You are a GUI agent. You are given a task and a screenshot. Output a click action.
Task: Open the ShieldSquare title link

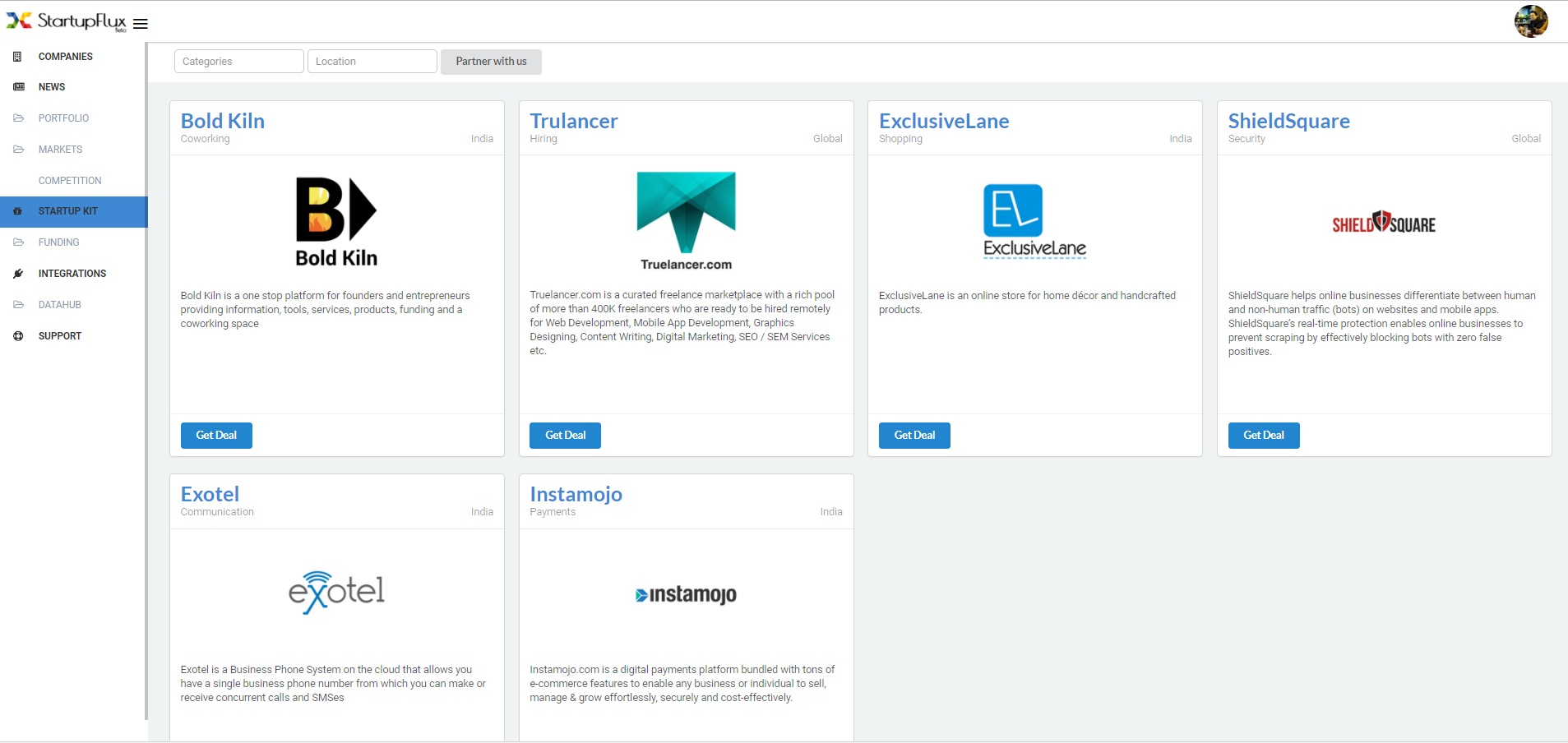coord(1289,121)
